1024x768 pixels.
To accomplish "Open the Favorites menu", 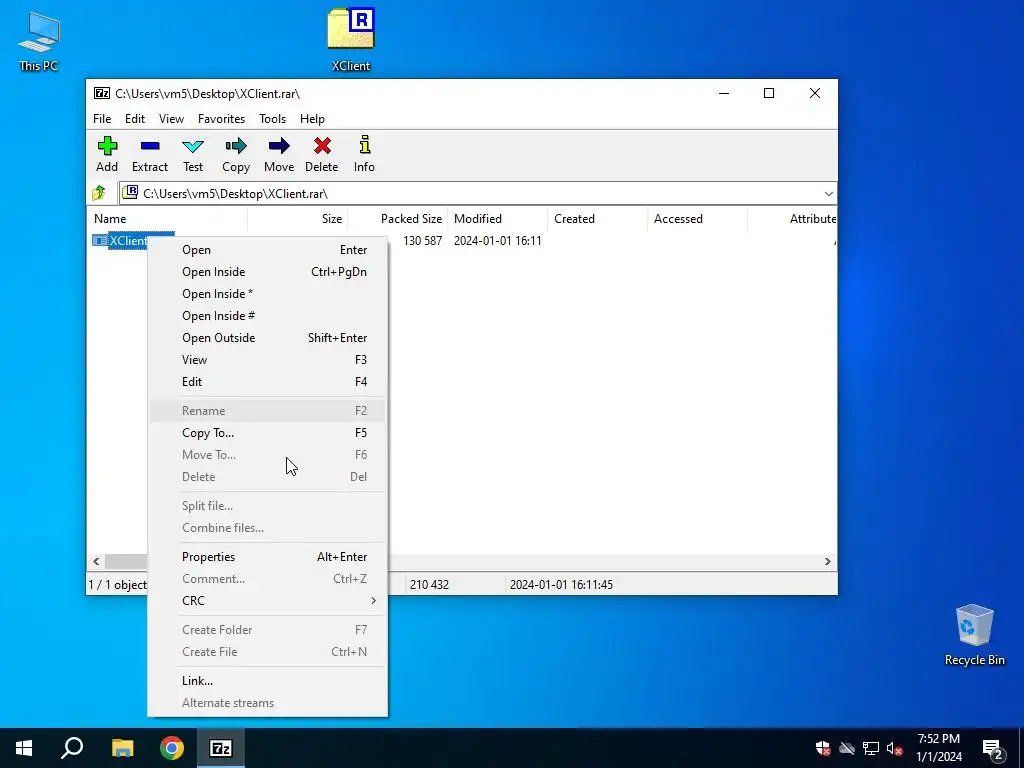I will click(221, 119).
